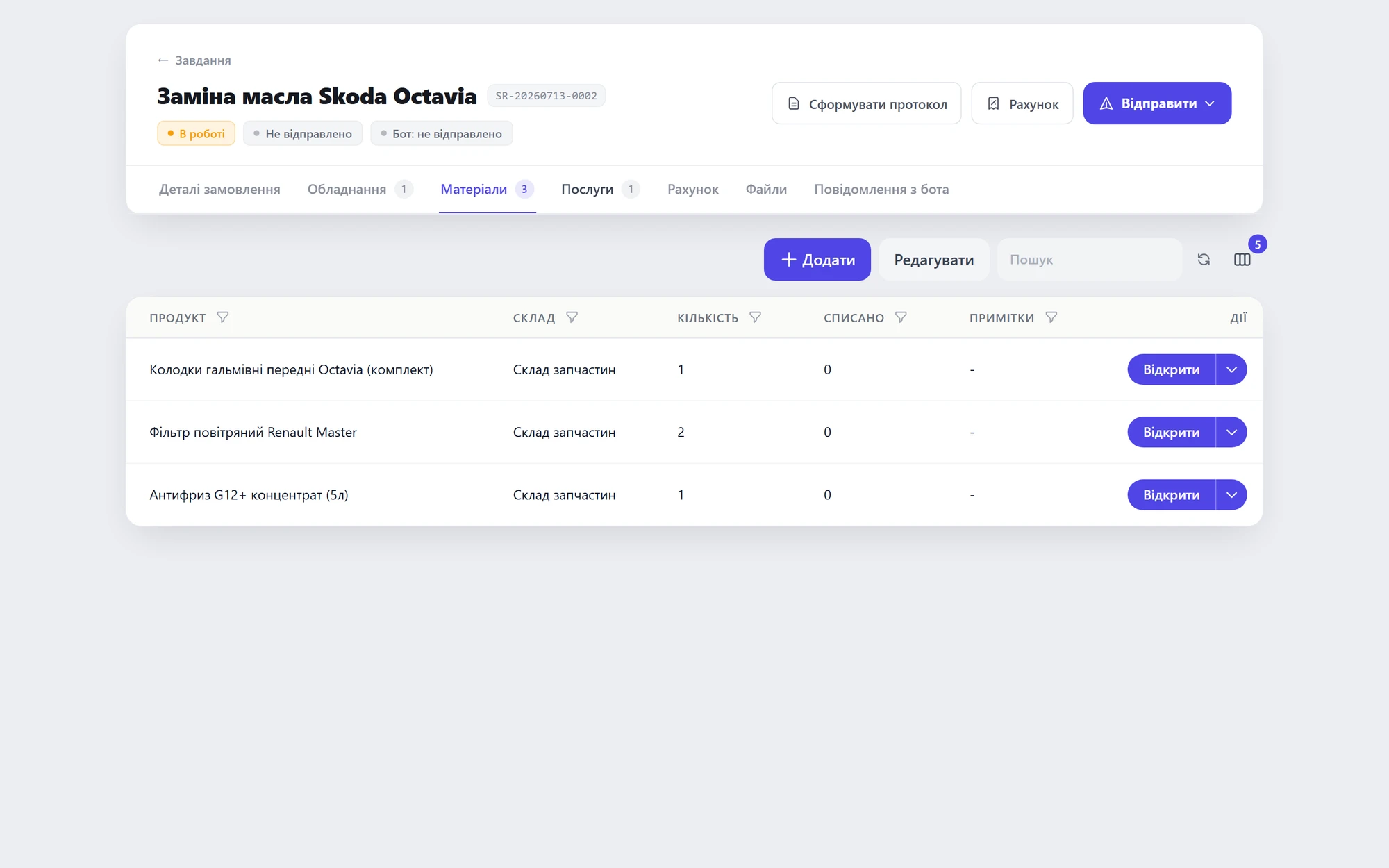Go back via the Завдання arrow link
Viewport: 1389px width, 868px height.
tap(194, 60)
